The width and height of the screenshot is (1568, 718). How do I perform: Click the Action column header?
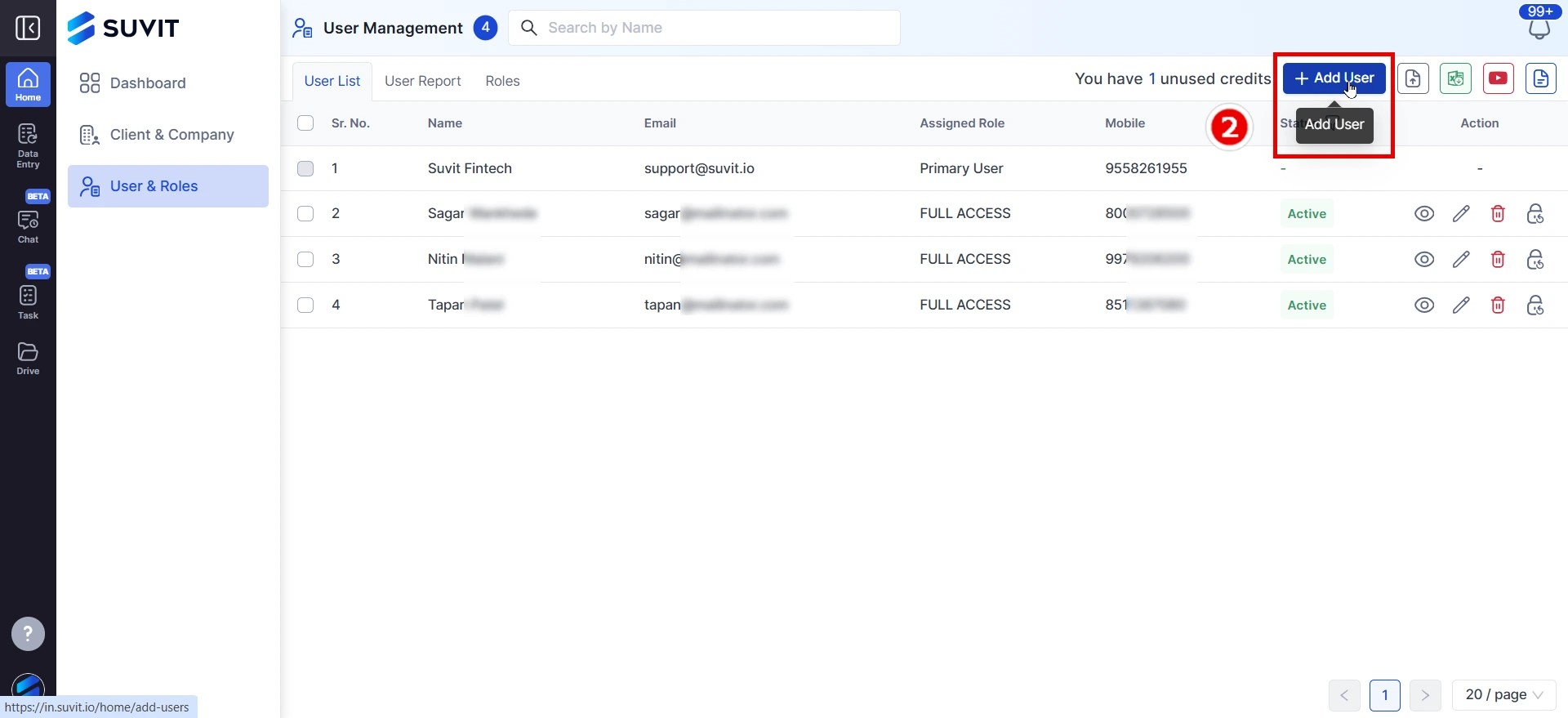coord(1479,123)
